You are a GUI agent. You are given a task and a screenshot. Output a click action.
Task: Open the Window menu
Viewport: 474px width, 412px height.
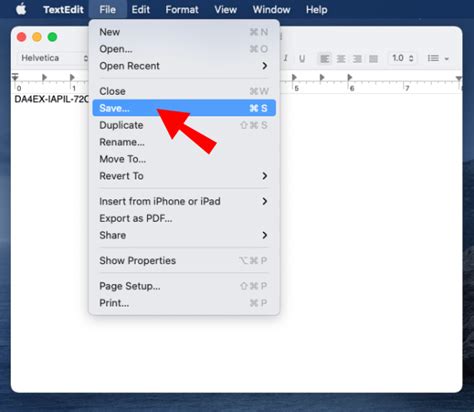pos(271,10)
